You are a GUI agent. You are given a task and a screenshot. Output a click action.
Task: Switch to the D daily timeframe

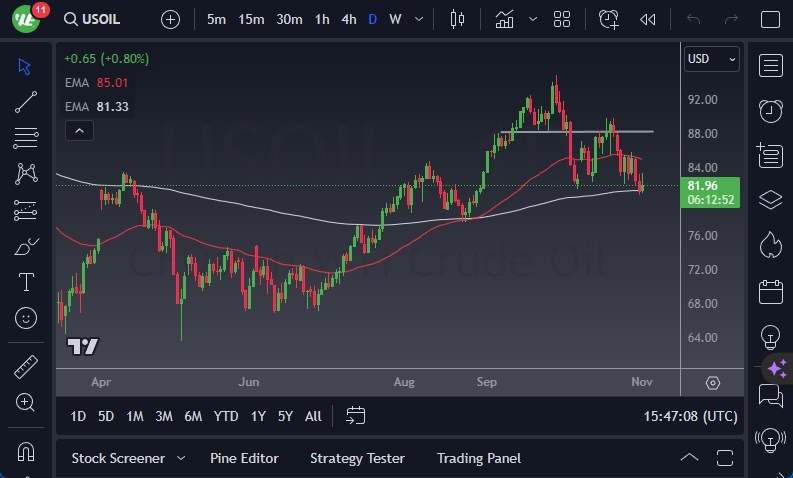372,19
